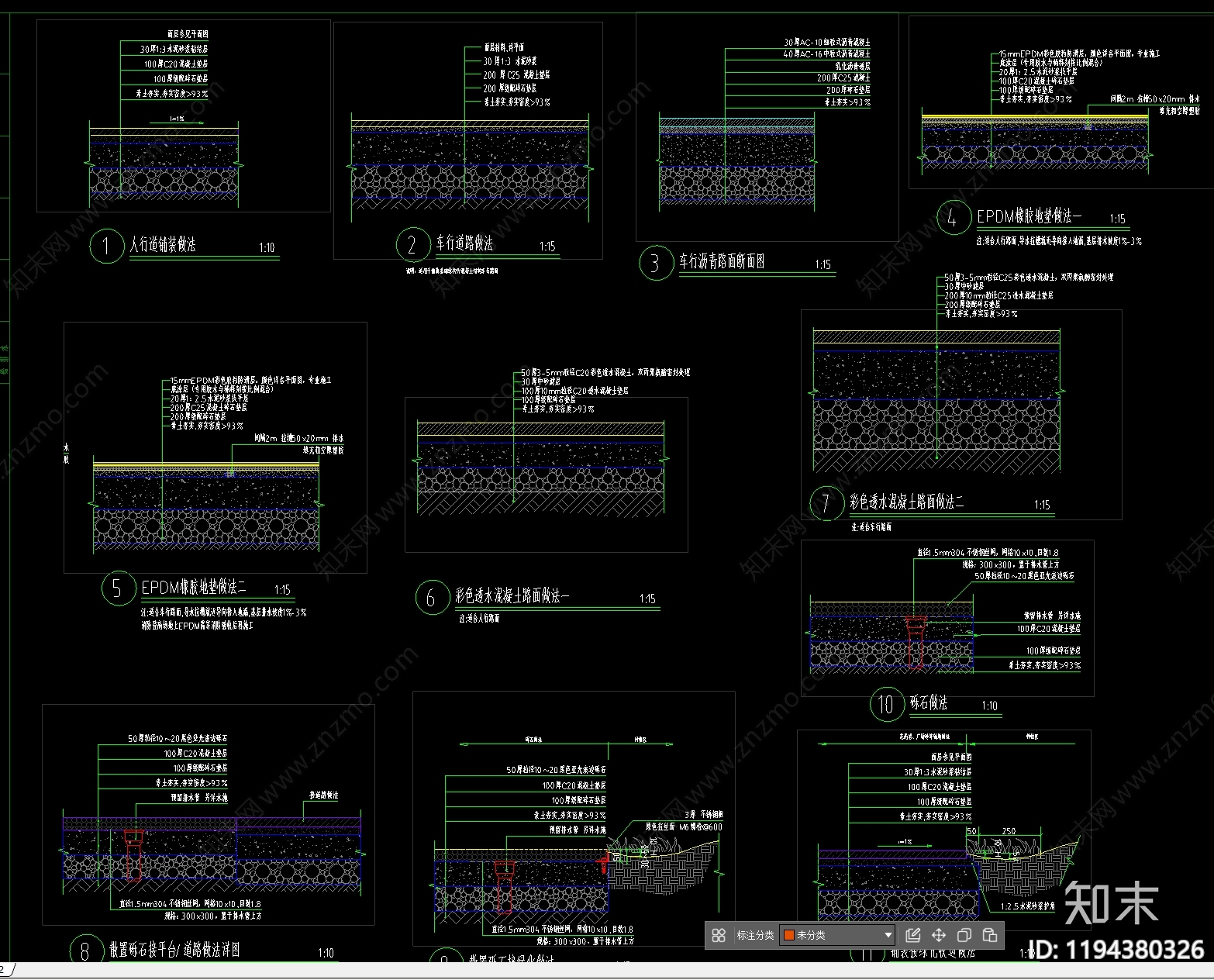
Task: Select the title EPDM橡胶地垫做法二
Action: pos(194,588)
